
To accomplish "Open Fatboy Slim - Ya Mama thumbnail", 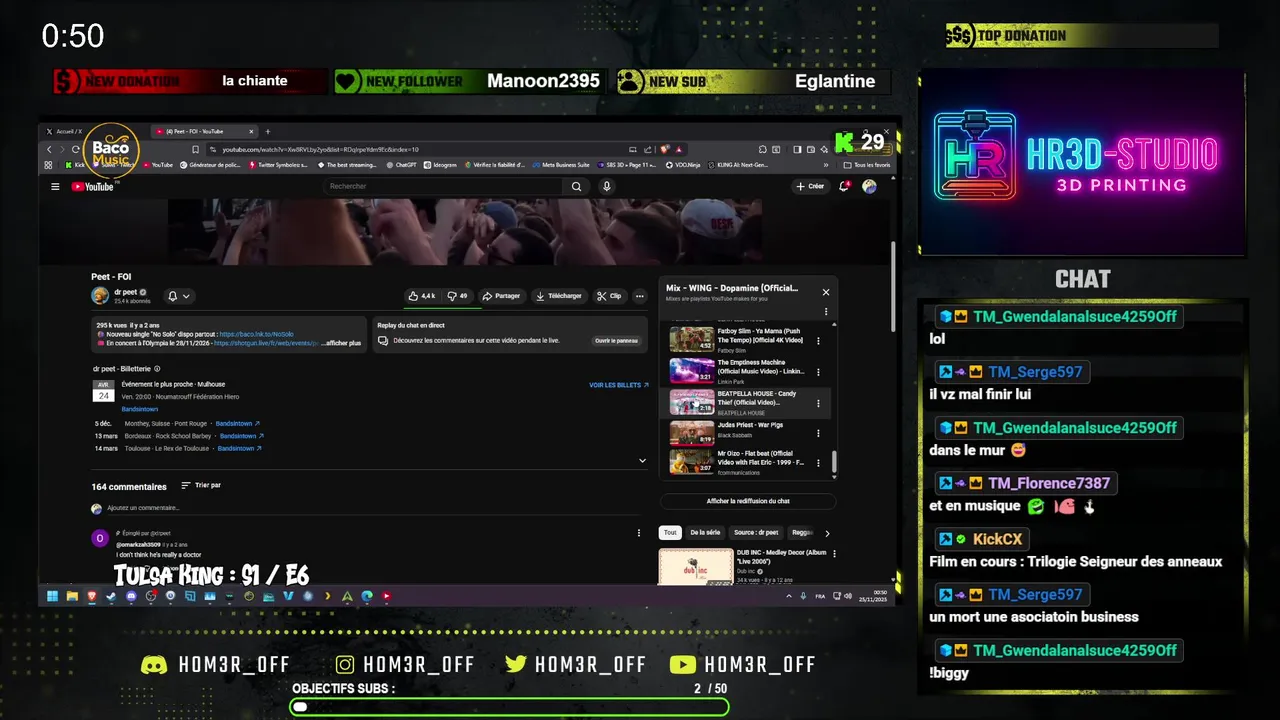I will (x=691, y=339).
